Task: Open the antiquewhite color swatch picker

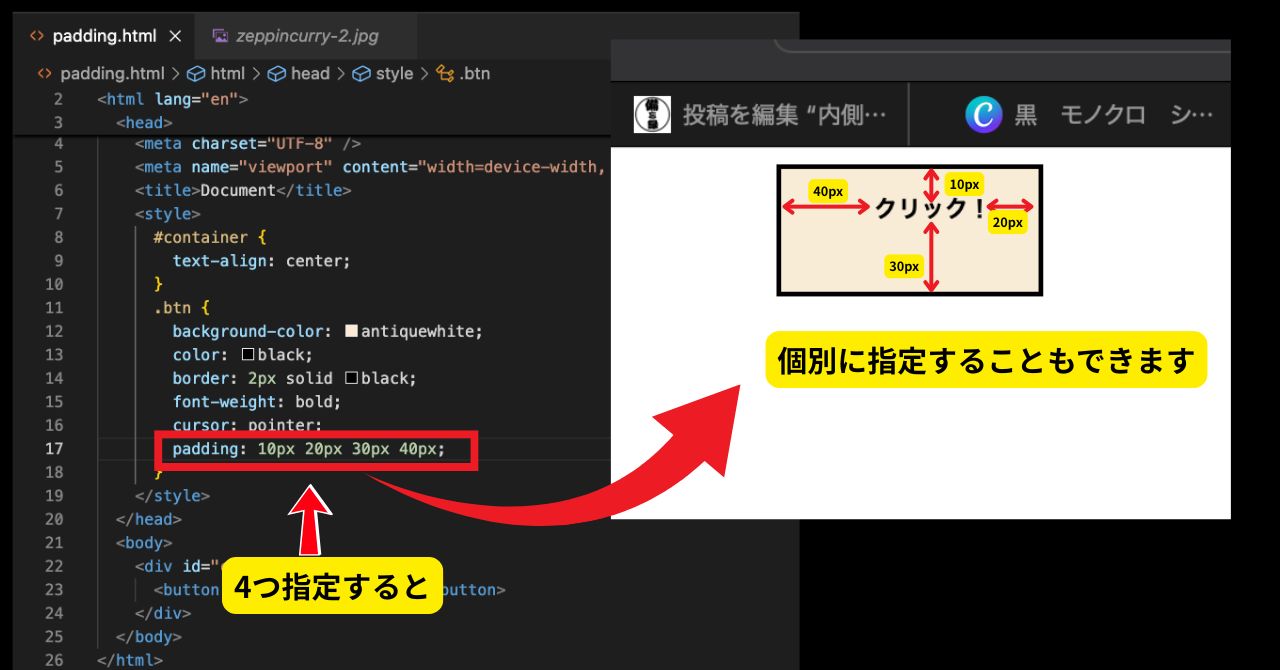Action: [x=351, y=331]
